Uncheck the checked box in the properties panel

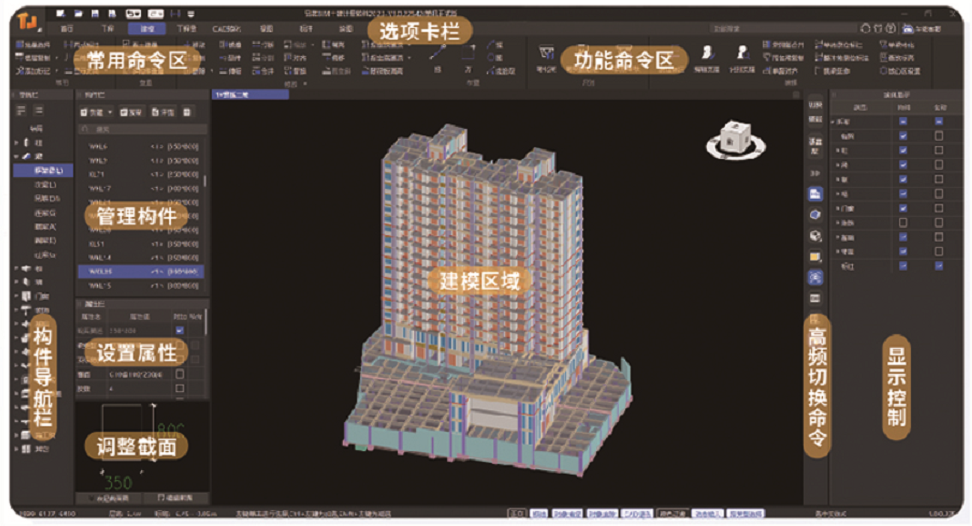pyautogui.click(x=180, y=330)
